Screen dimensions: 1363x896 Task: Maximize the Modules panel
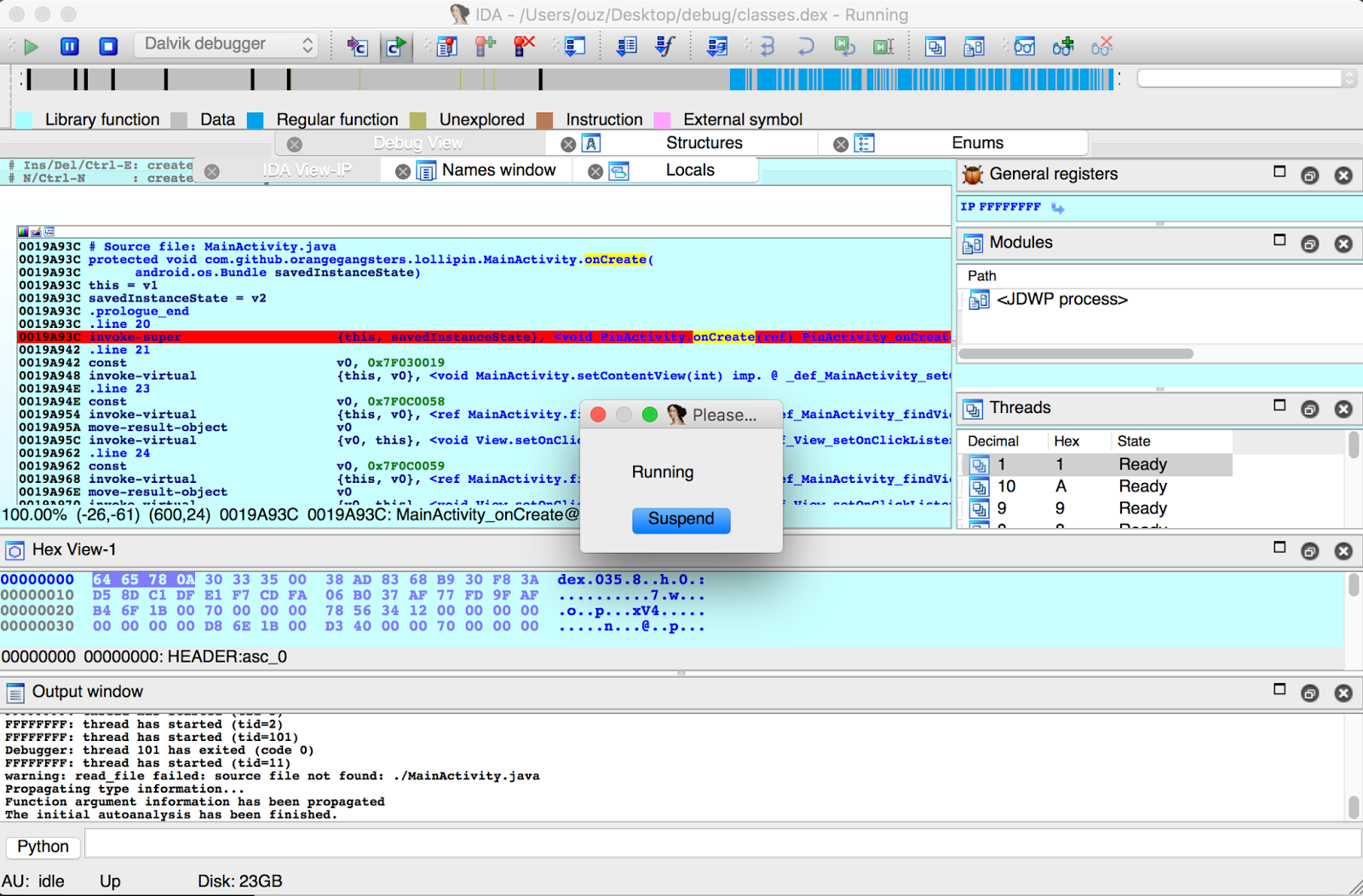pyautogui.click(x=1280, y=240)
